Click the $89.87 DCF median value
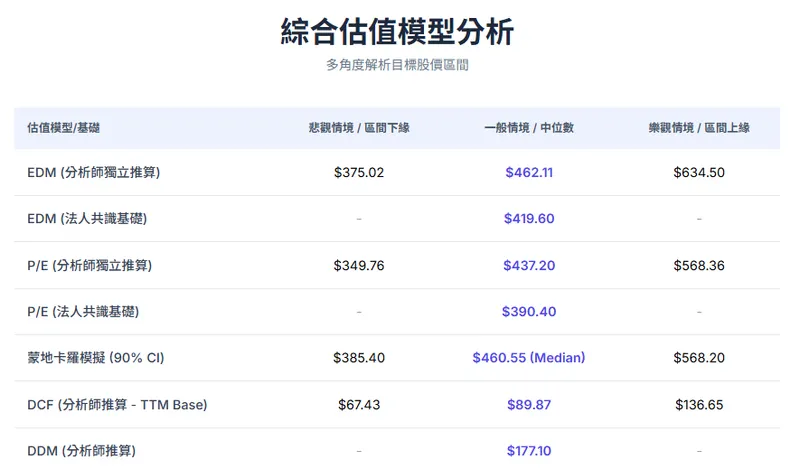This screenshot has height=468, width=800. [529, 404]
